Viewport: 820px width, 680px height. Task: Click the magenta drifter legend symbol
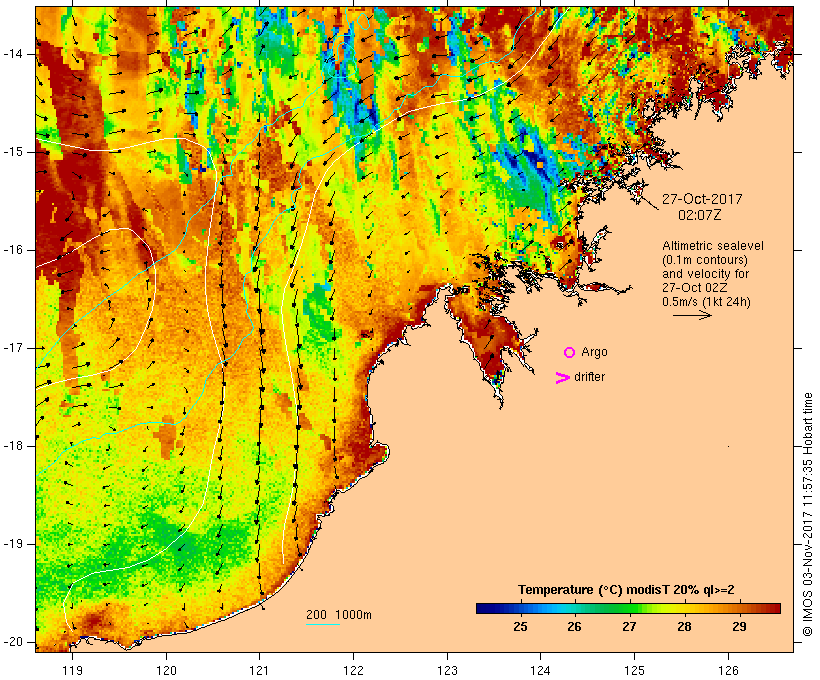563,378
